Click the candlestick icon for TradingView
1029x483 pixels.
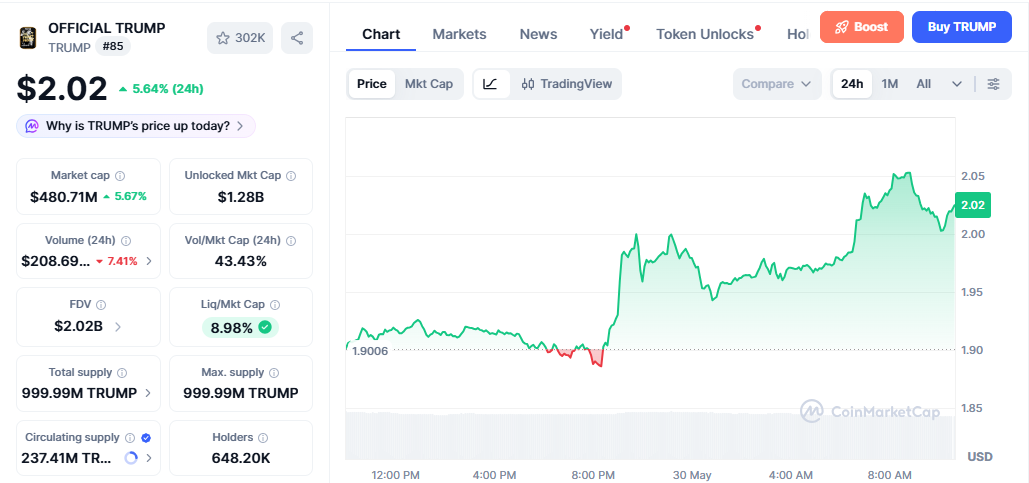pyautogui.click(x=528, y=84)
